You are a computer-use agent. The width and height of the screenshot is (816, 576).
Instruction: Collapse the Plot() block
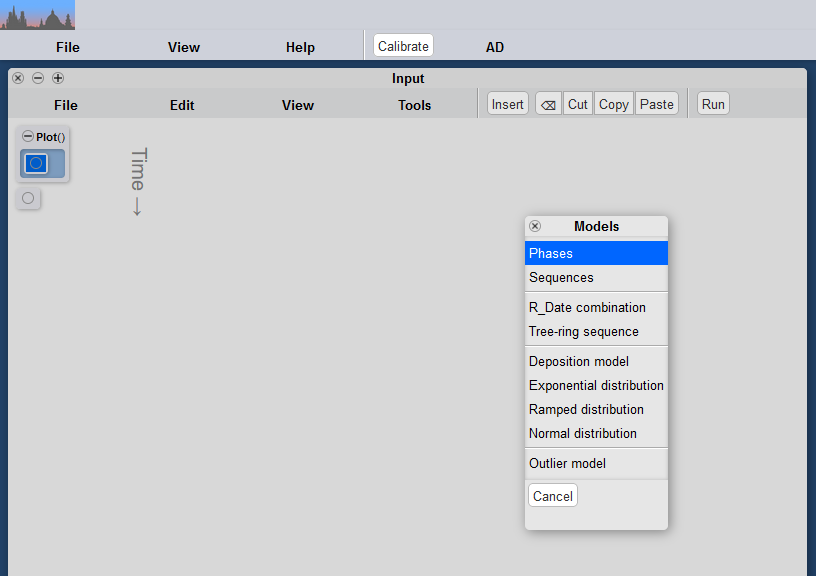[28, 136]
